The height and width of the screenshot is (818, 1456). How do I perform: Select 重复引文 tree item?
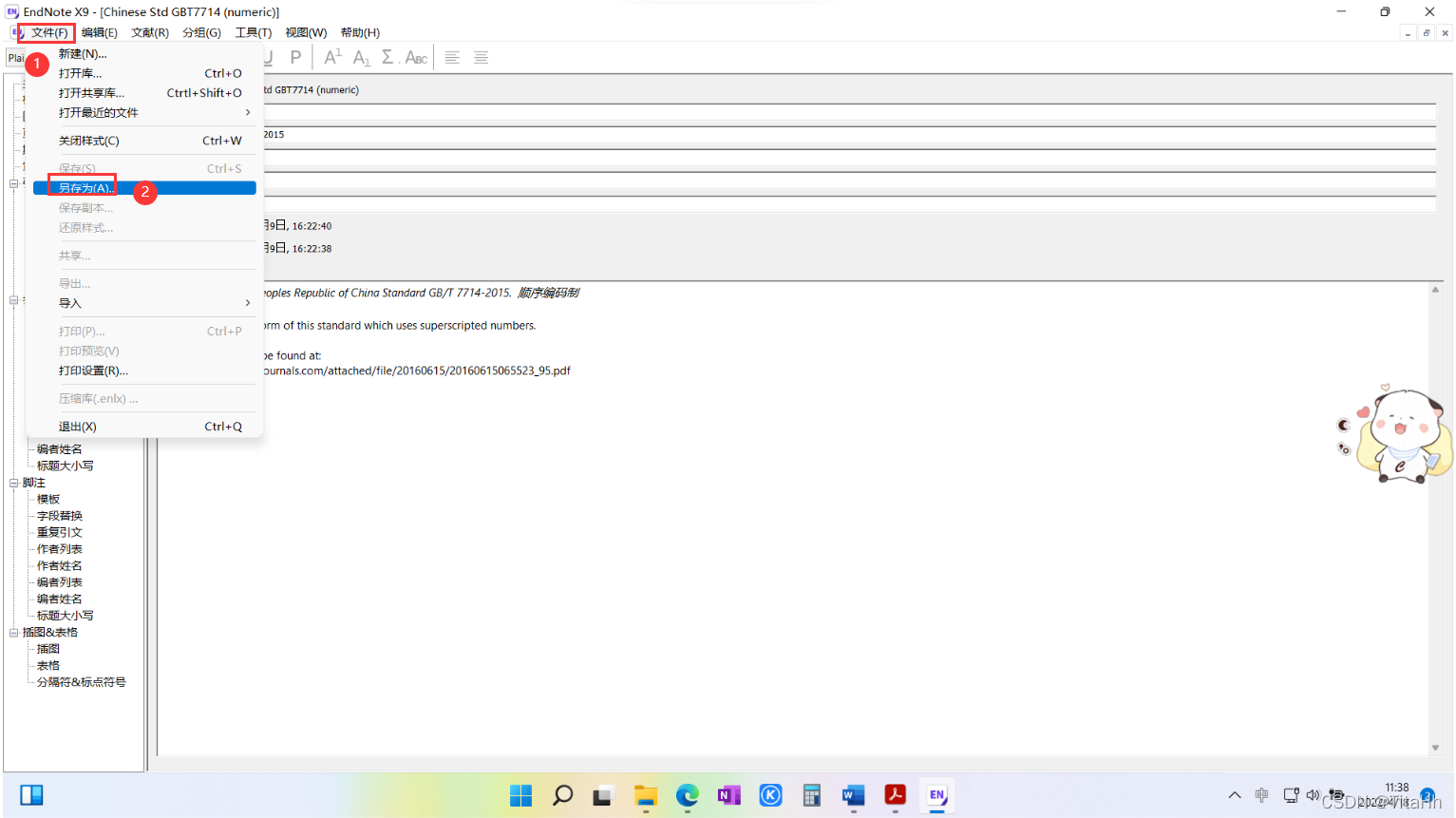(x=60, y=533)
